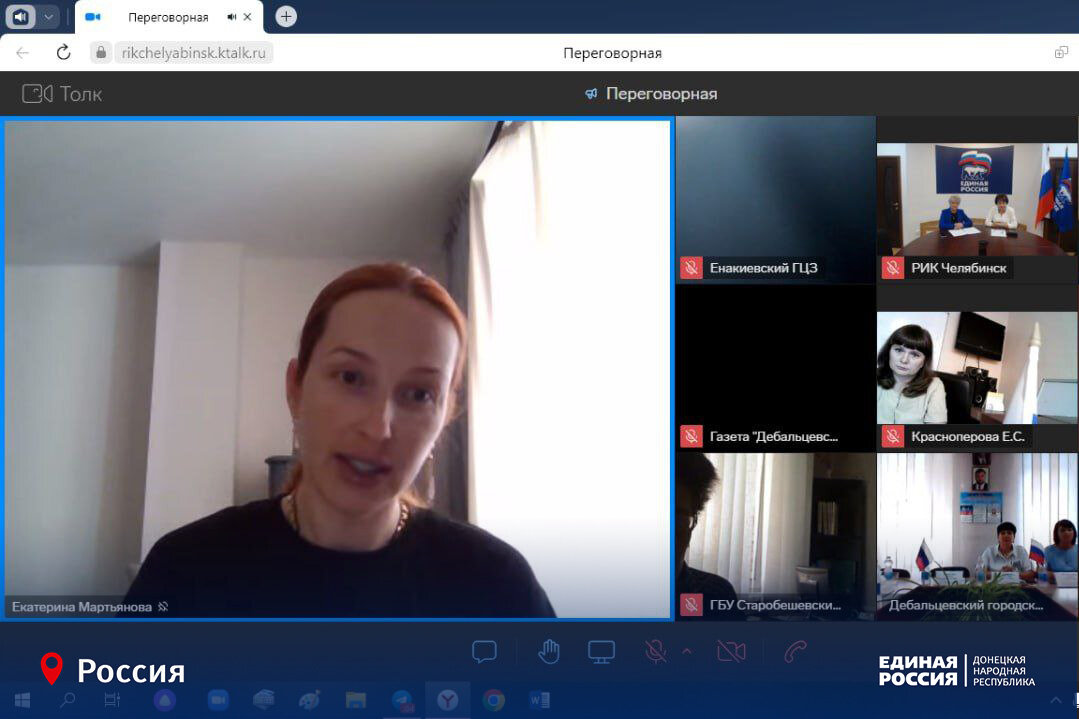Click the Переговорная page title in address bar
This screenshot has height=719, width=1079.
point(612,53)
